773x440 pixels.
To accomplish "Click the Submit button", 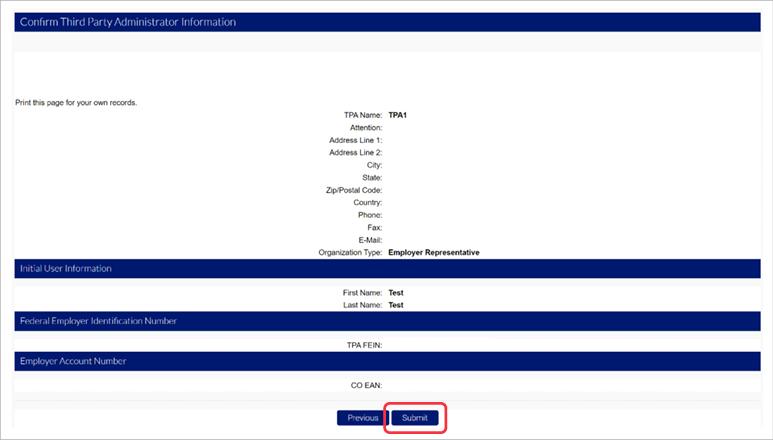I will [x=414, y=418].
